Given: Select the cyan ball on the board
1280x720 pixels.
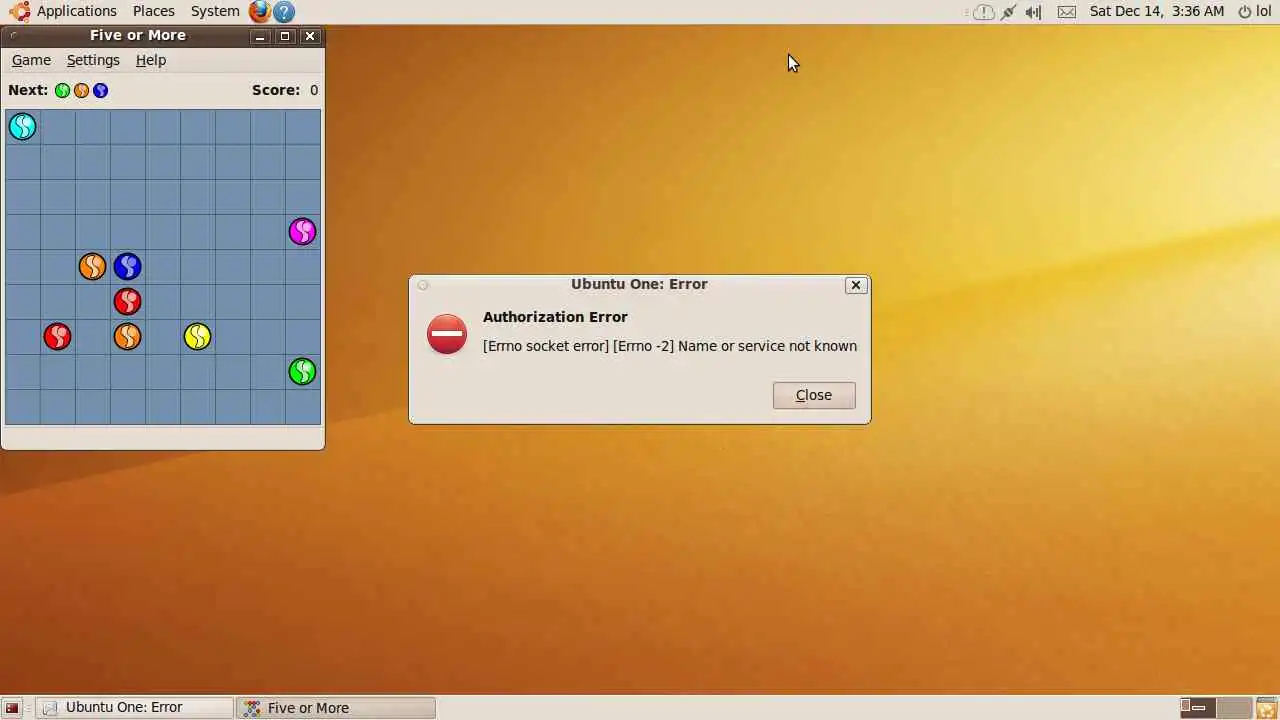Looking at the screenshot, I should tap(22, 127).
